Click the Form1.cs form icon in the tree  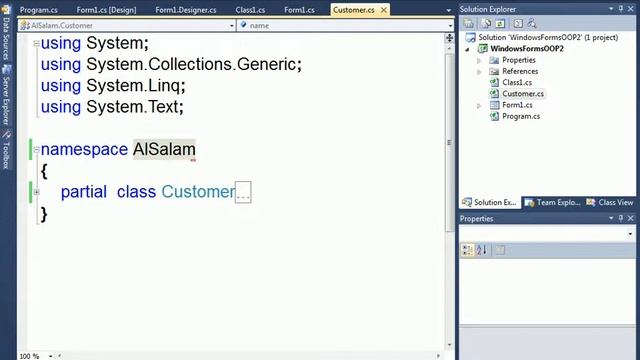coord(494,105)
